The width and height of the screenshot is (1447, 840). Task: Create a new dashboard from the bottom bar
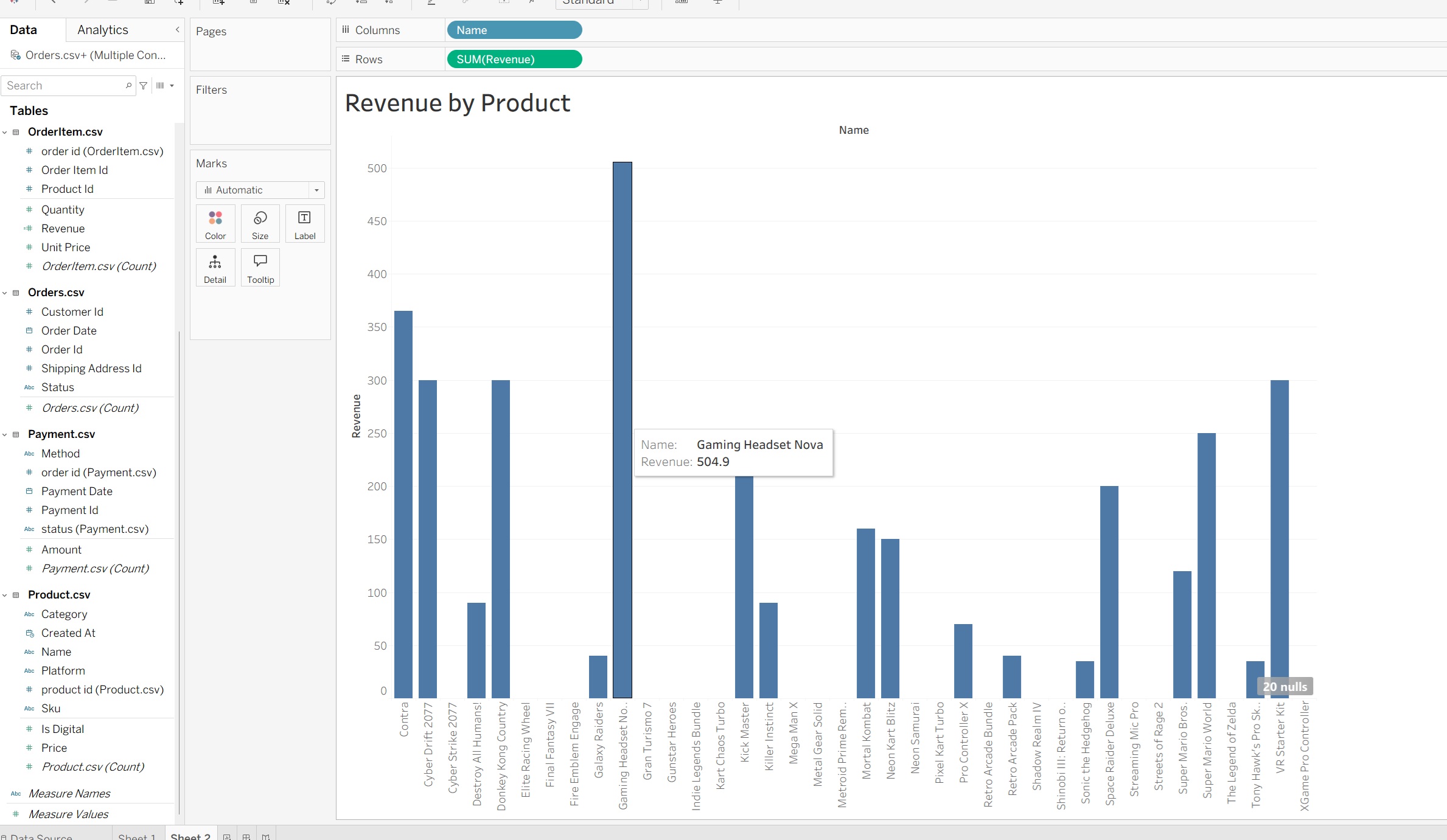point(246,836)
